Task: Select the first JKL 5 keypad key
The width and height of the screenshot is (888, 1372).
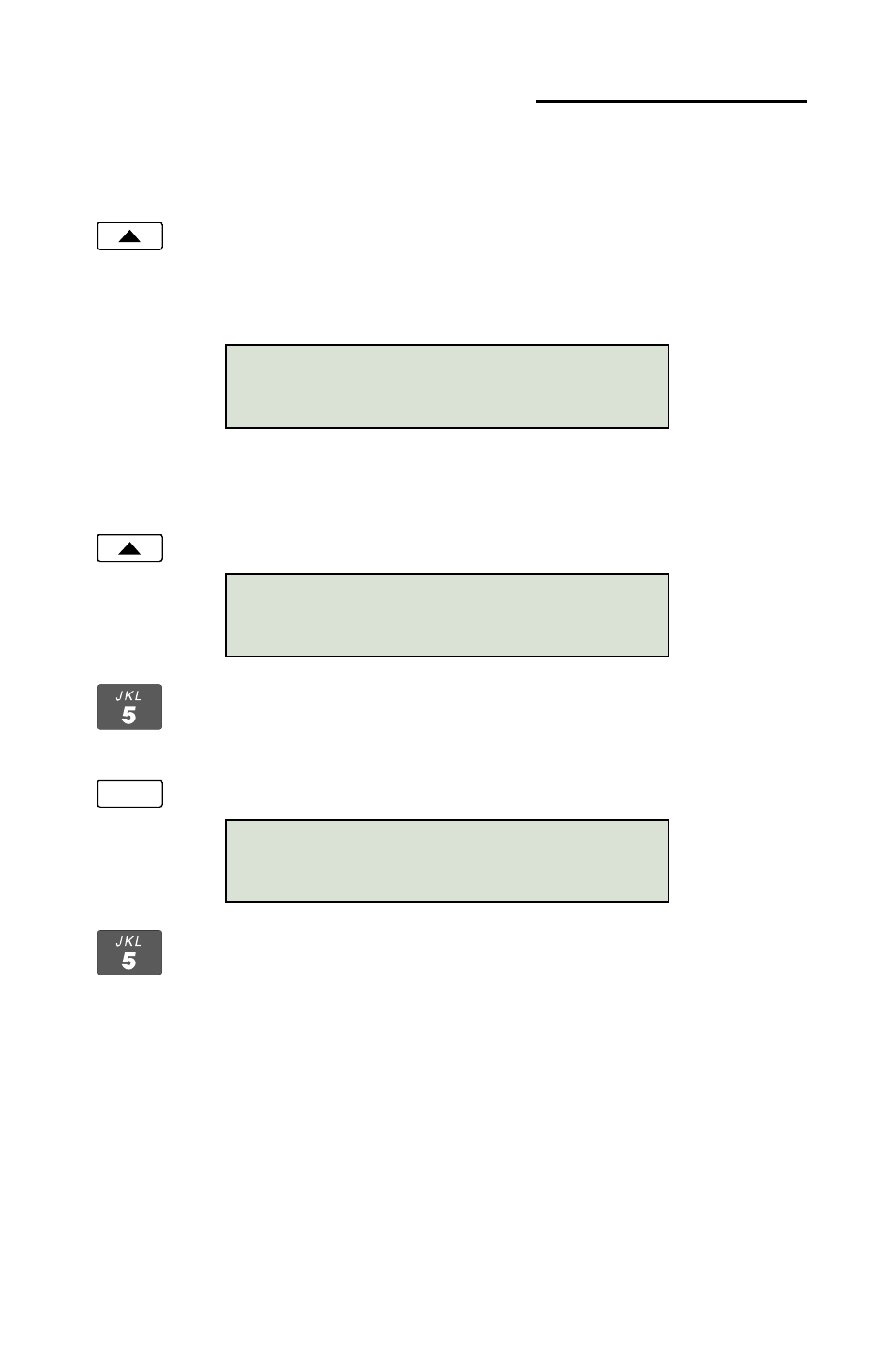Action: click(x=129, y=706)
